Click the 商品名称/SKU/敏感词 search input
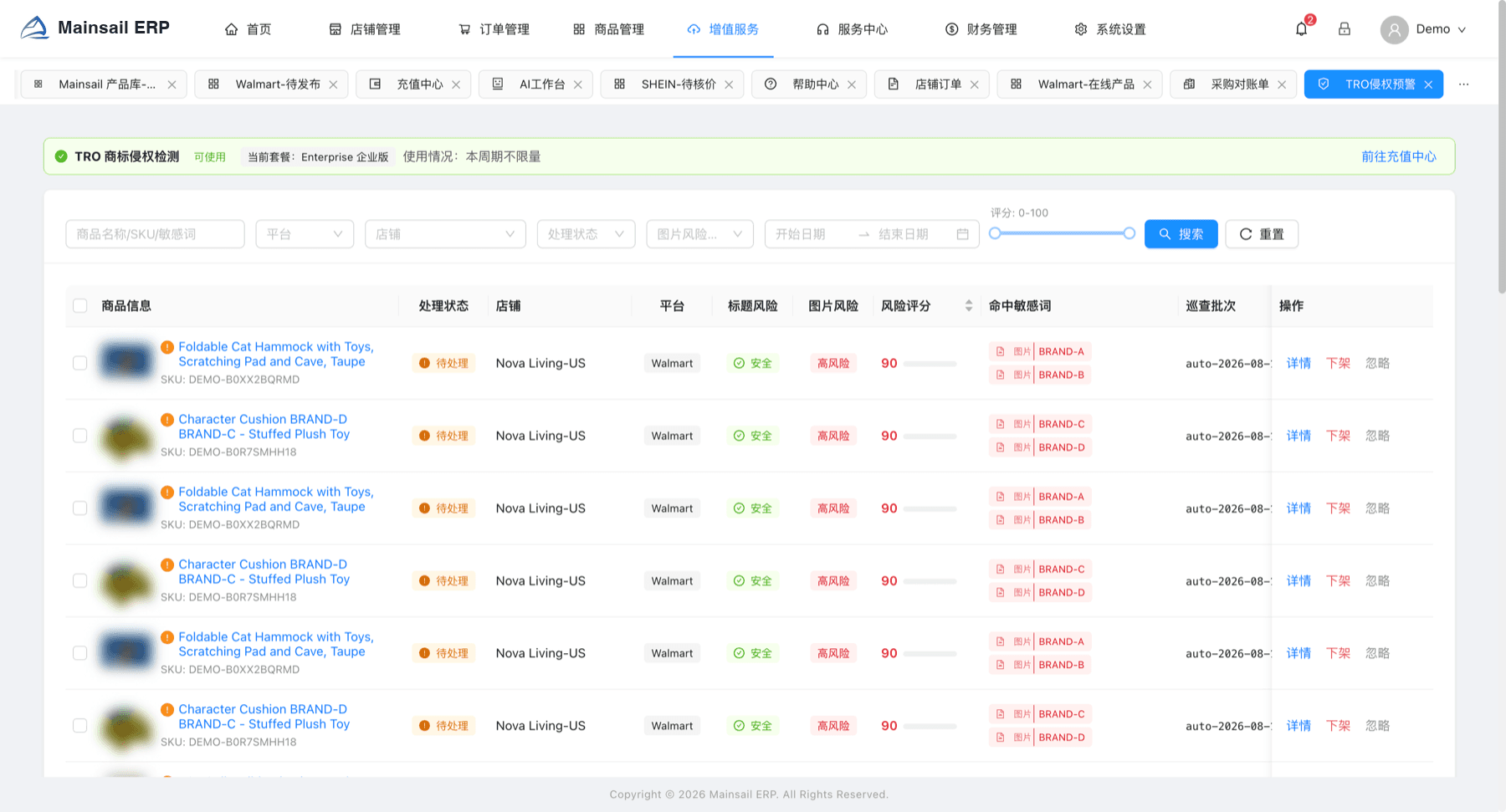This screenshot has height=812, width=1506. coord(155,234)
